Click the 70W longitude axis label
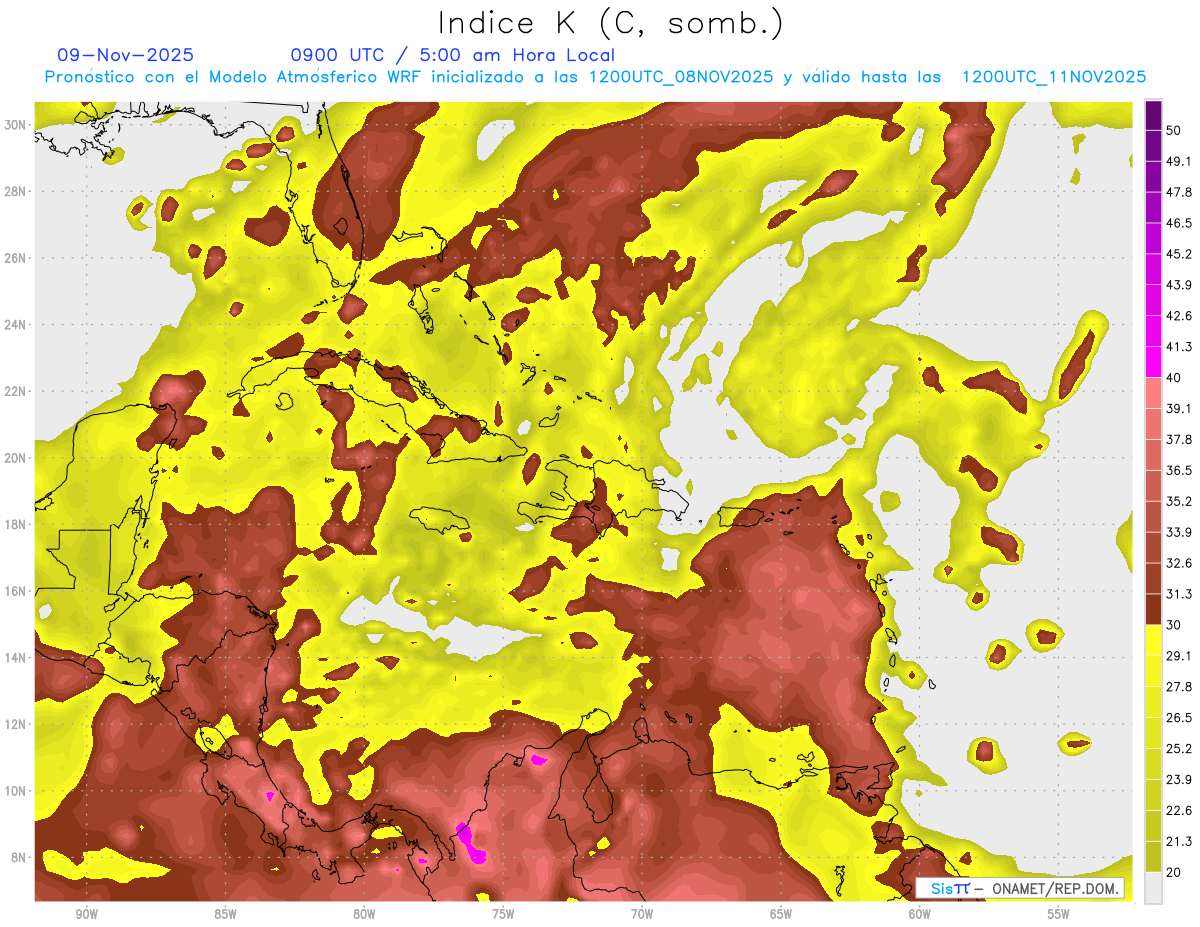This screenshot has height=927, width=1200. tap(642, 914)
